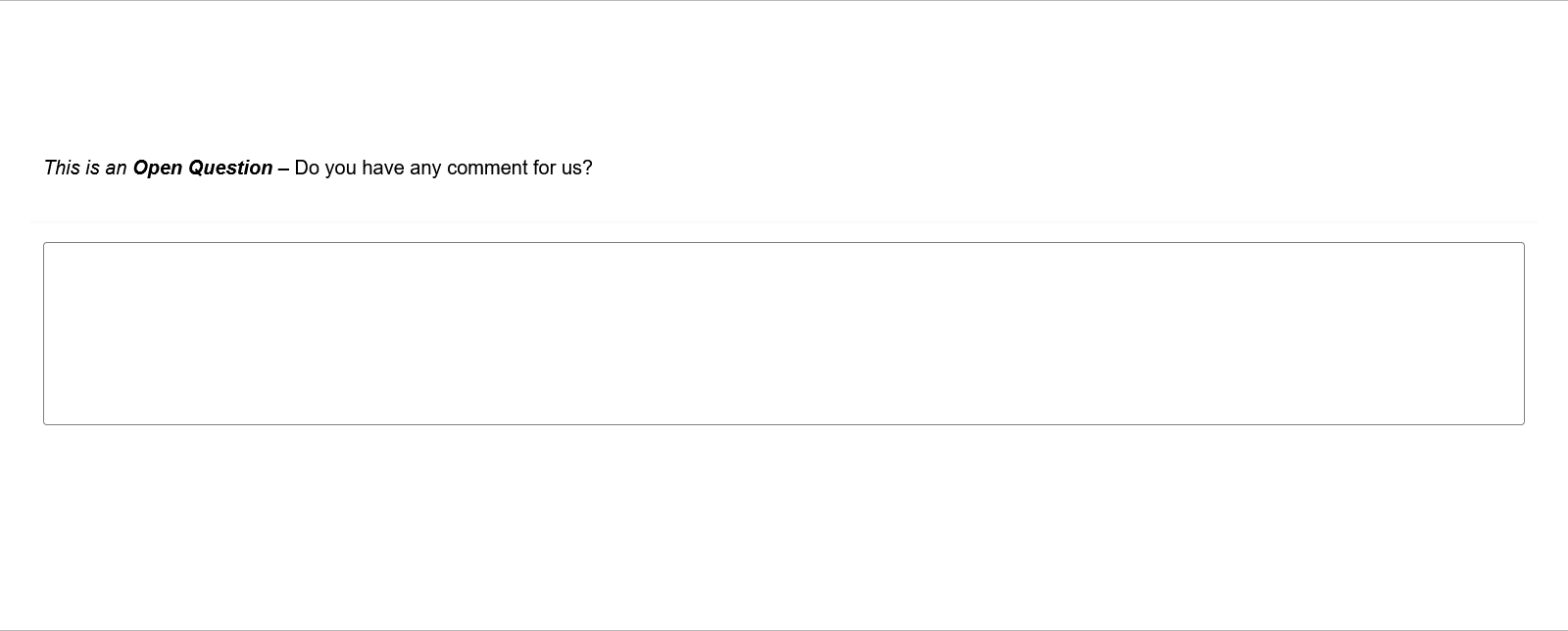Click the dash between the question parts
This screenshot has width=1568, height=631.
pyautogui.click(x=282, y=168)
